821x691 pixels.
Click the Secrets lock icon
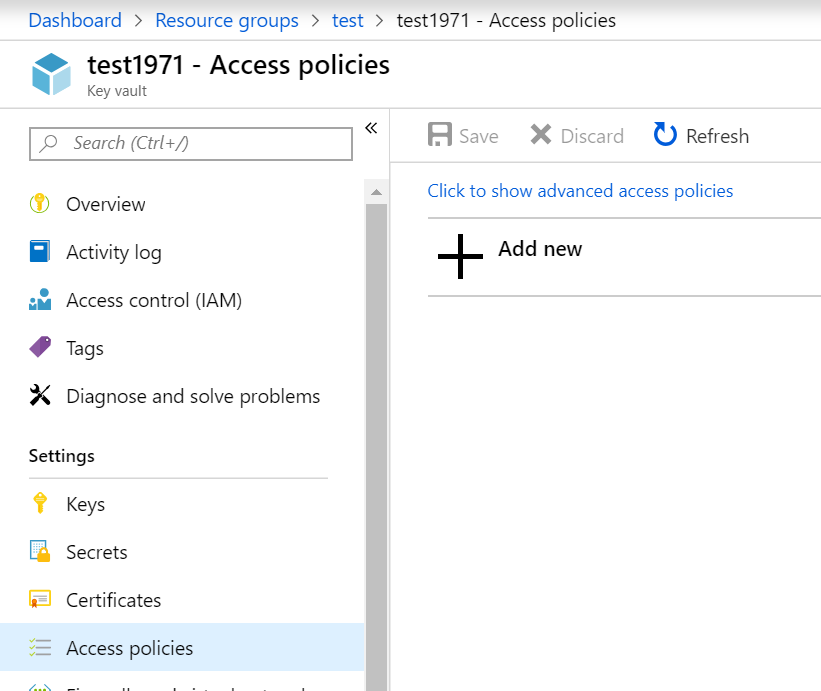(40, 551)
